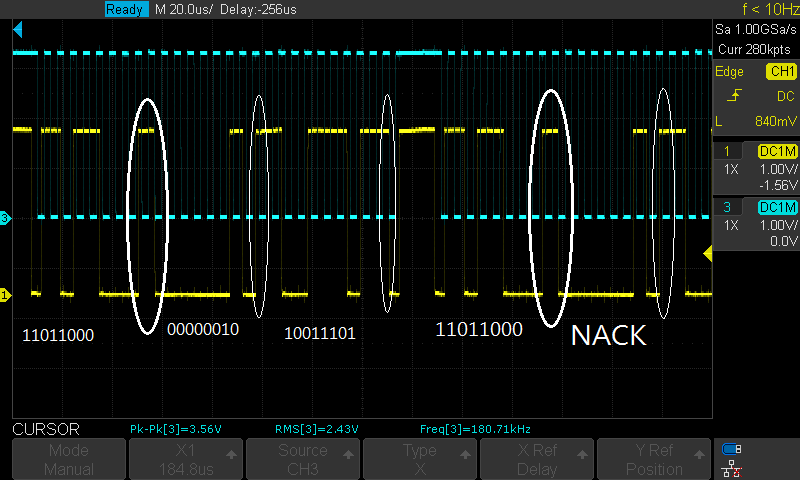The width and height of the screenshot is (800, 480).
Task: Click the network disconnected status icon
Action: (732, 468)
